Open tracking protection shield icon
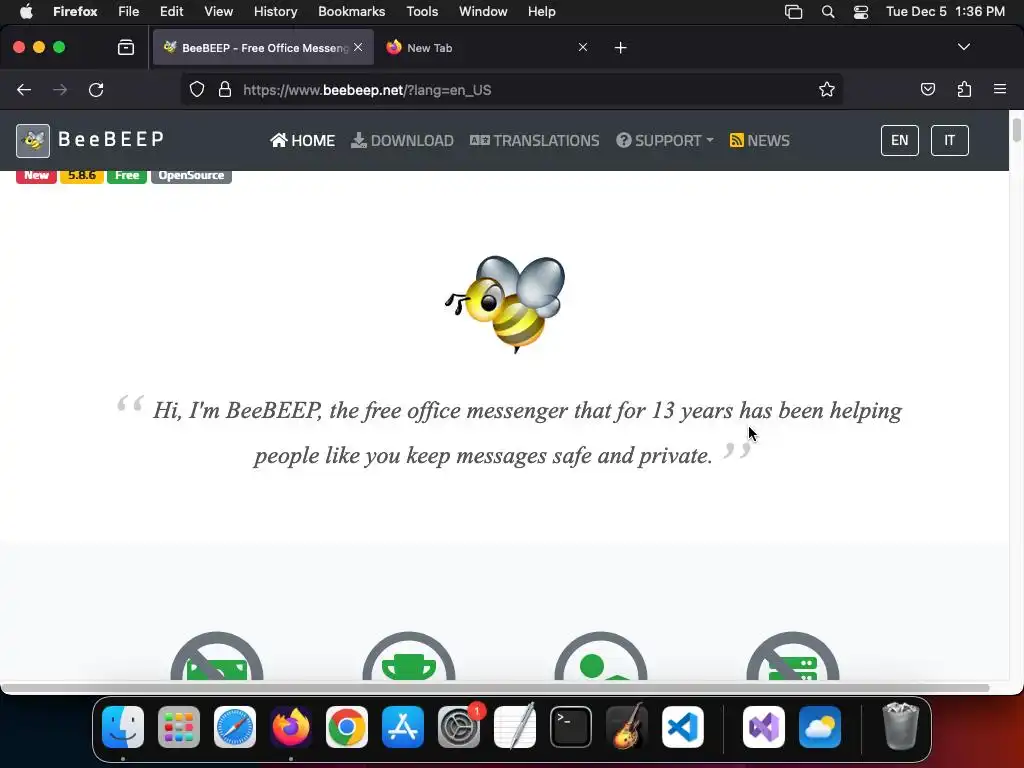 [197, 90]
